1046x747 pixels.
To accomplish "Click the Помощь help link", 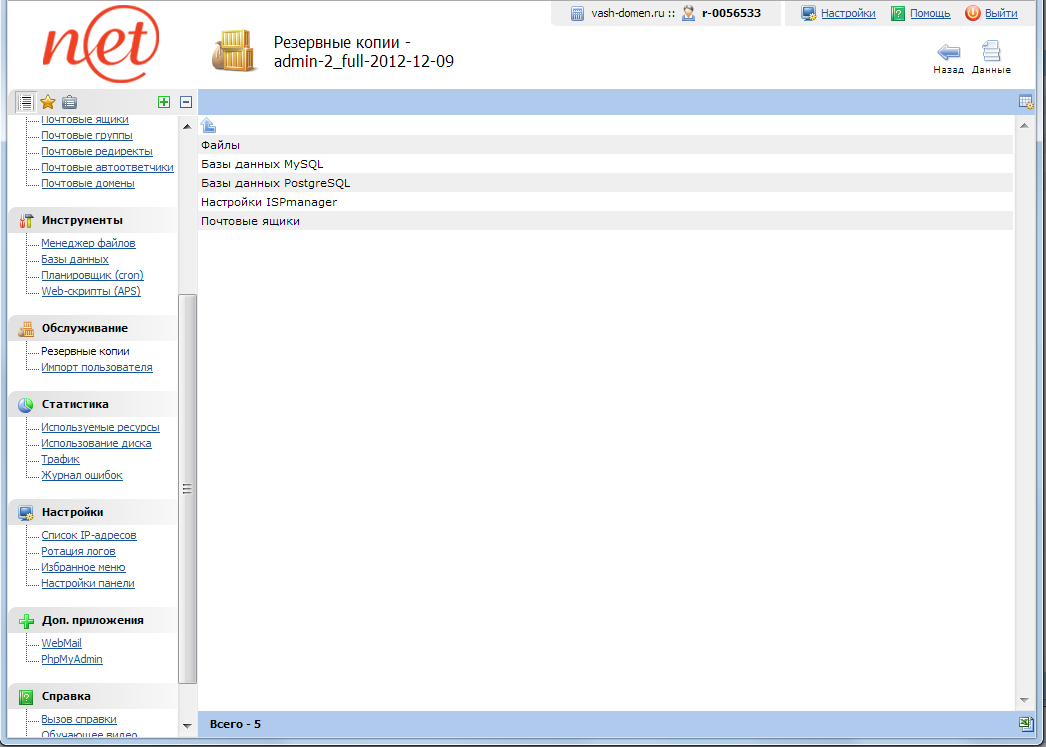I will pyautogui.click(x=929, y=13).
